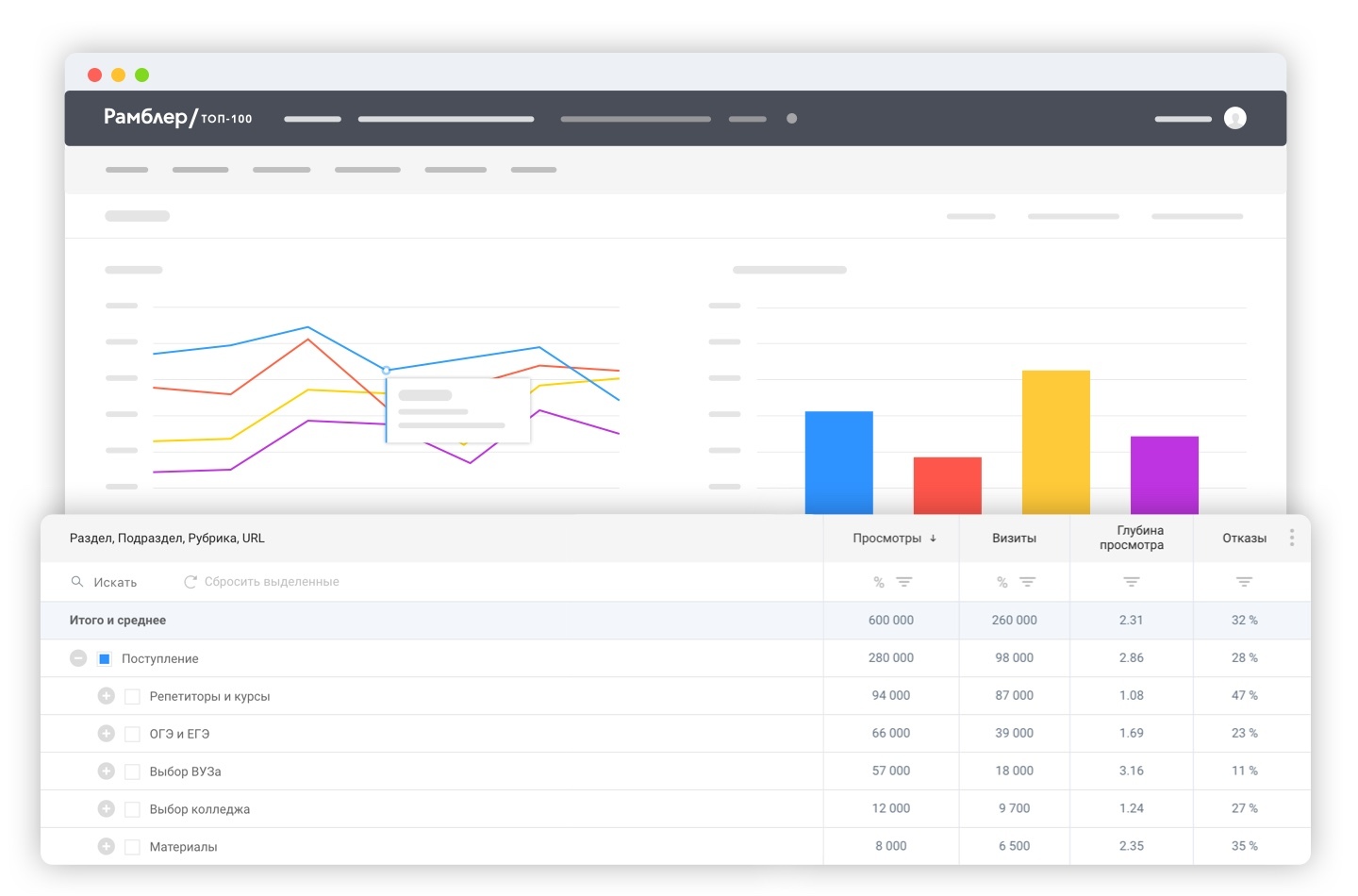Click the Раздел, Подраздел, Рубрика, URL header
The width and height of the screenshot is (1358, 896).
pyautogui.click(x=167, y=539)
